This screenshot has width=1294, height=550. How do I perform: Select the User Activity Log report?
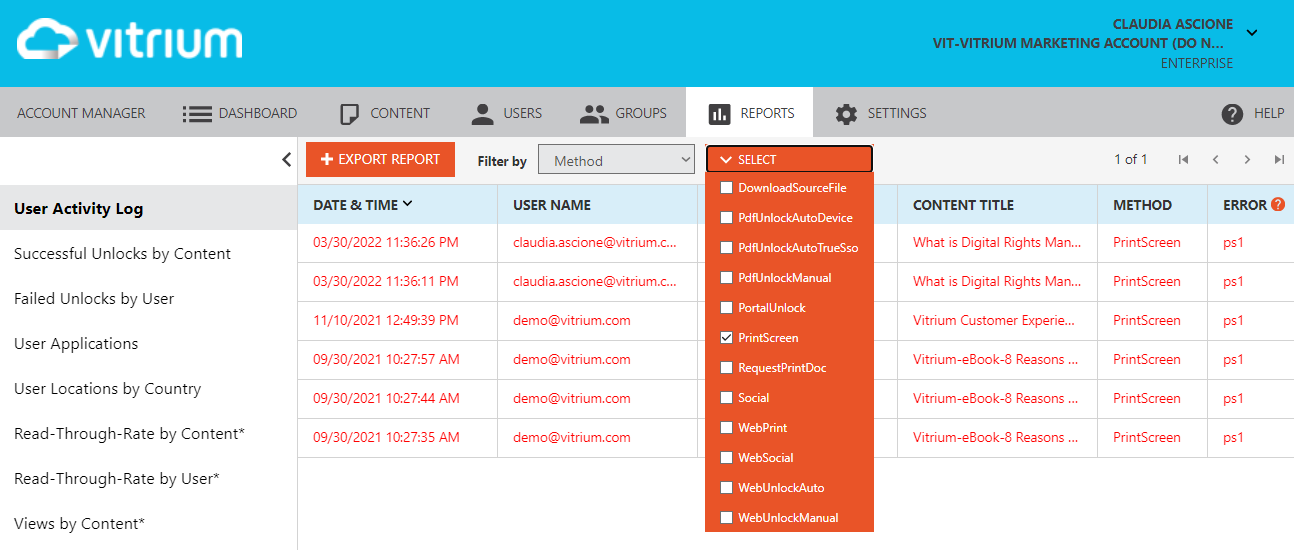point(149,209)
